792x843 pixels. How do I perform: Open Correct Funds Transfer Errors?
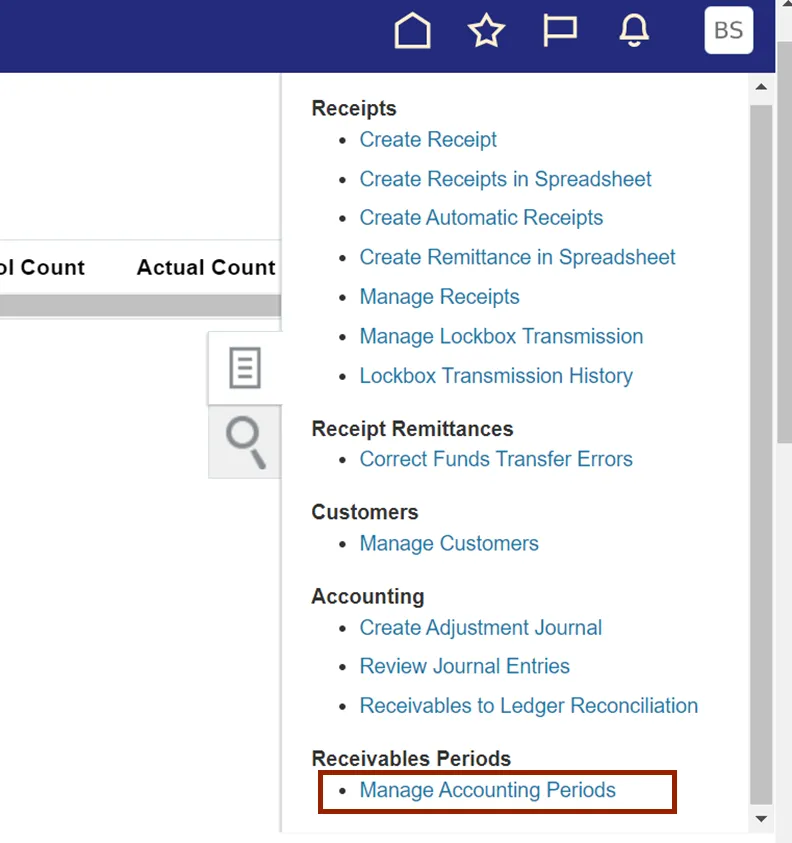click(x=496, y=459)
